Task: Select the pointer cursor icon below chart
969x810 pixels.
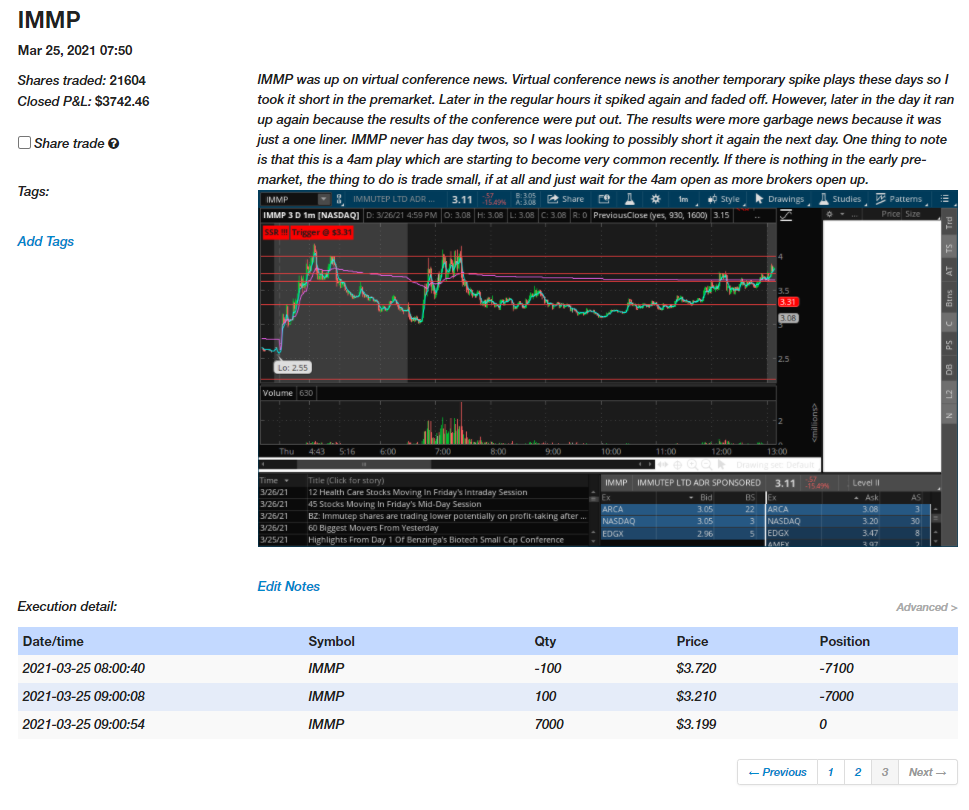Action: (x=721, y=465)
